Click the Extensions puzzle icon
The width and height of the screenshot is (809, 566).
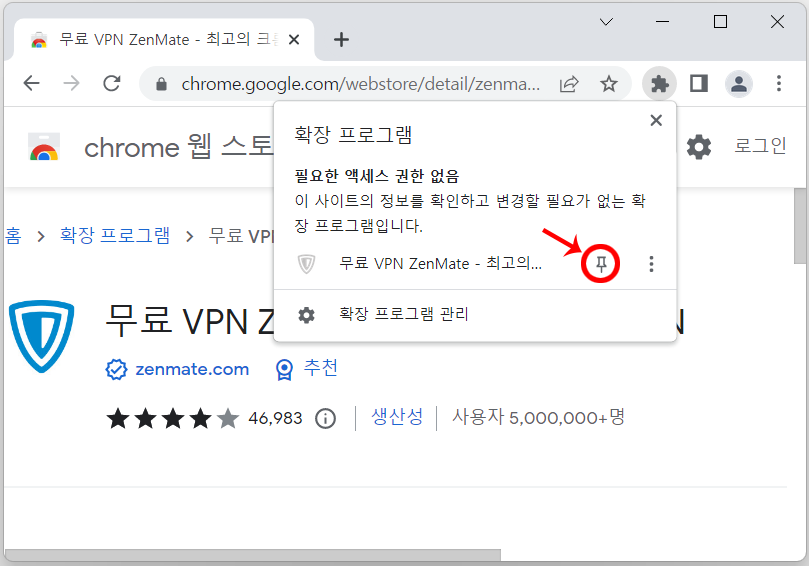point(659,84)
